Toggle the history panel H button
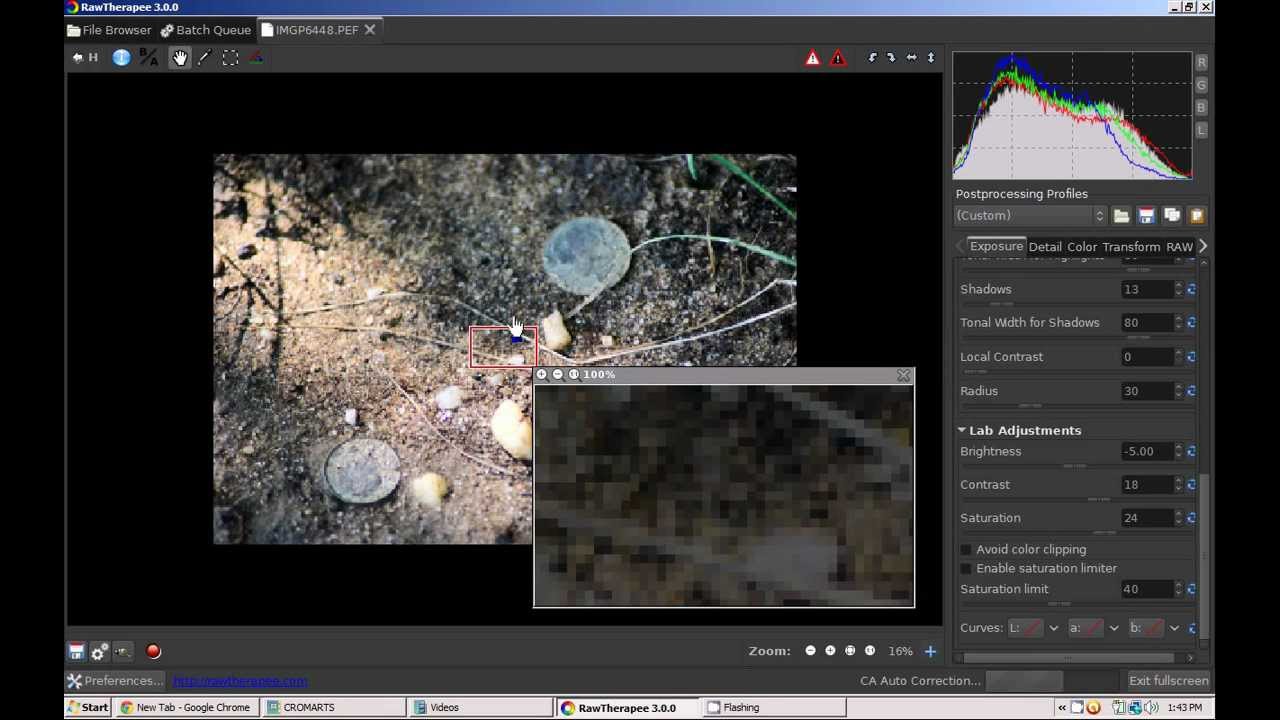Viewport: 1280px width, 720px height. click(85, 58)
